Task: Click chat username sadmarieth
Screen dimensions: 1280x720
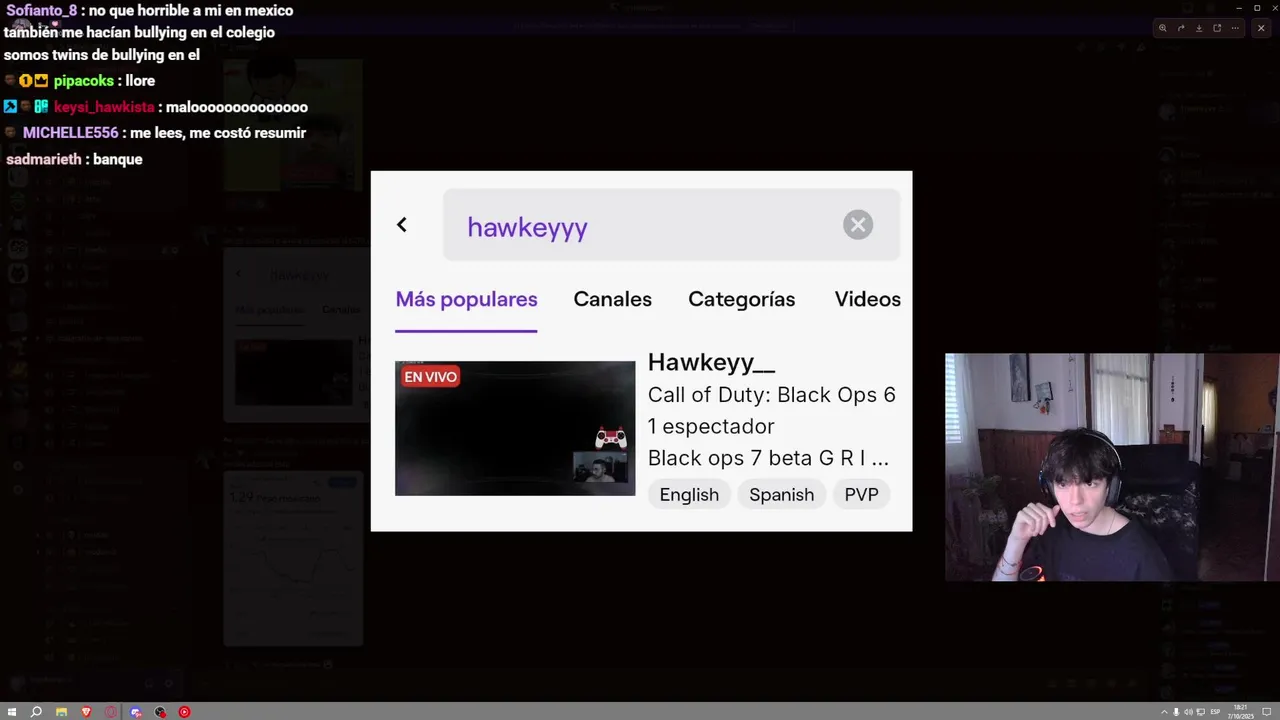Action: point(44,159)
